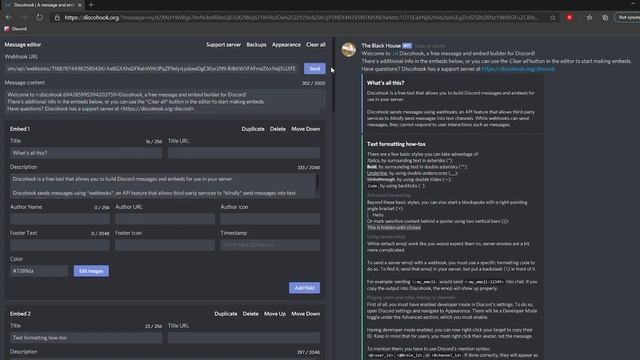This screenshot has width=640, height=360.
Task: Open the Favorites list icon
Action: tap(589, 18)
